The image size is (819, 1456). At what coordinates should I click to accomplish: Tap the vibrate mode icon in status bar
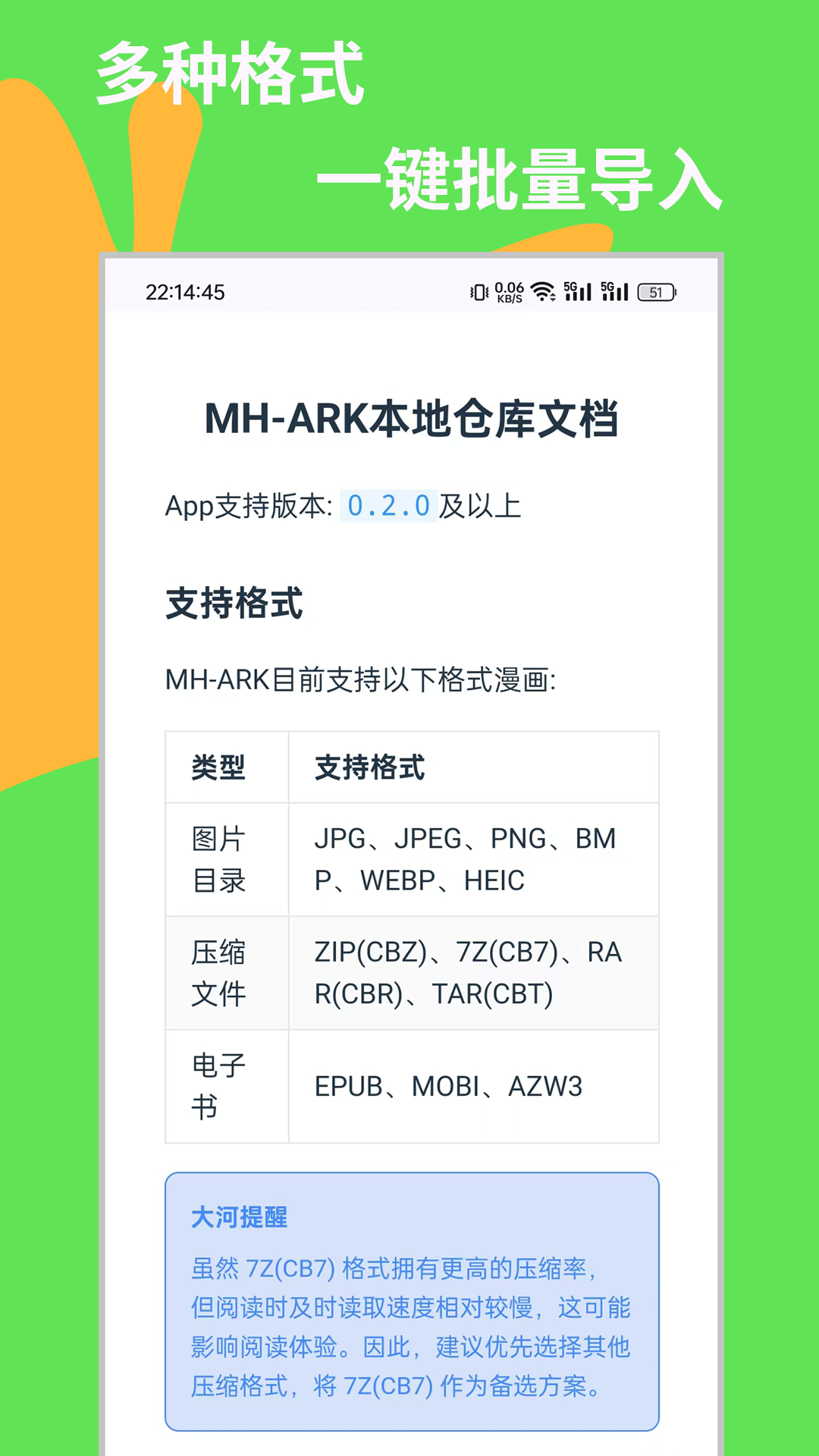[479, 292]
